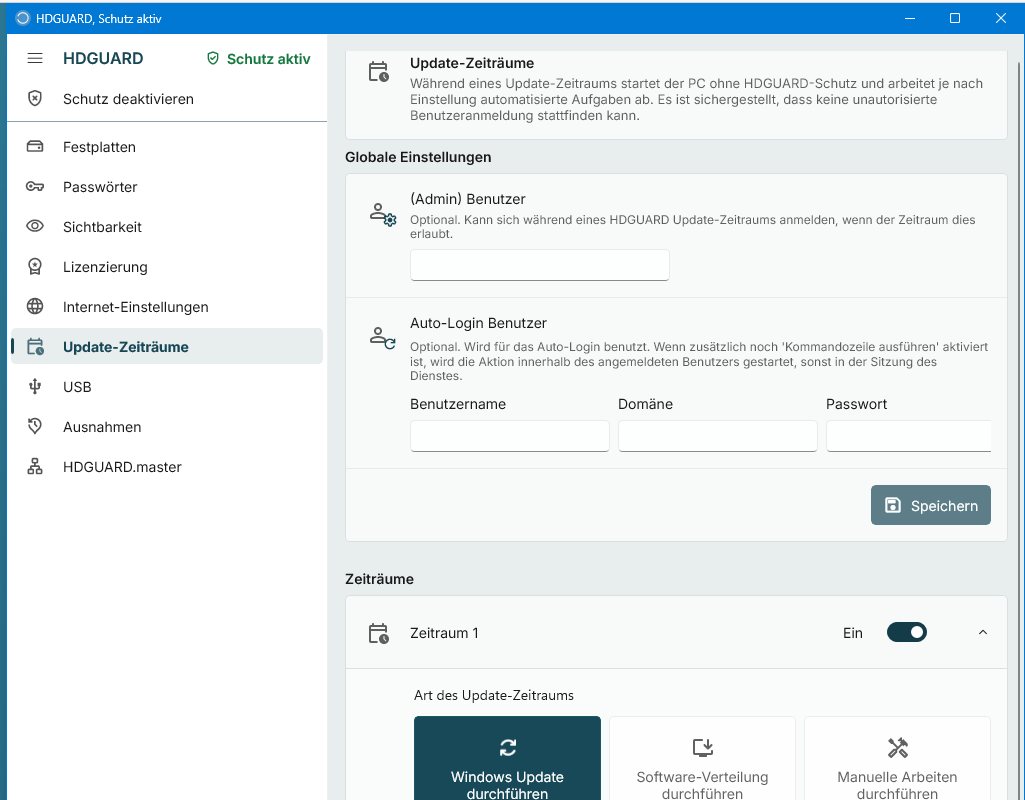Click the Update-Zeiträume calendar icon in sidebar
The image size is (1025, 800).
coord(35,346)
